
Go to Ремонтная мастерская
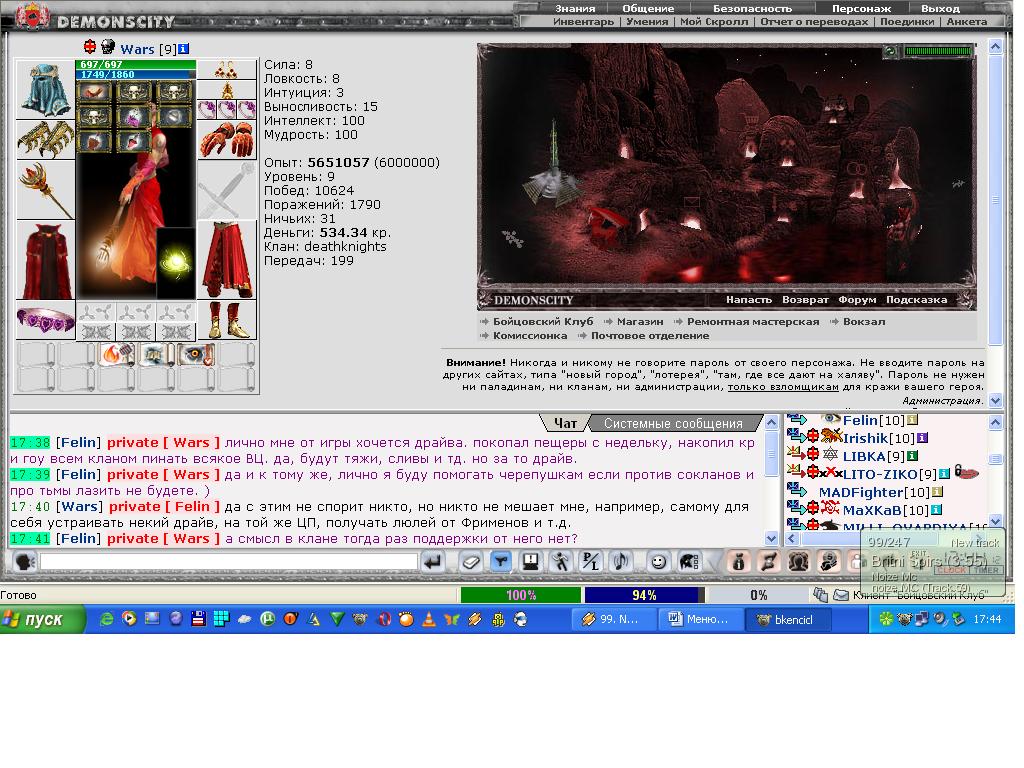pos(753,321)
